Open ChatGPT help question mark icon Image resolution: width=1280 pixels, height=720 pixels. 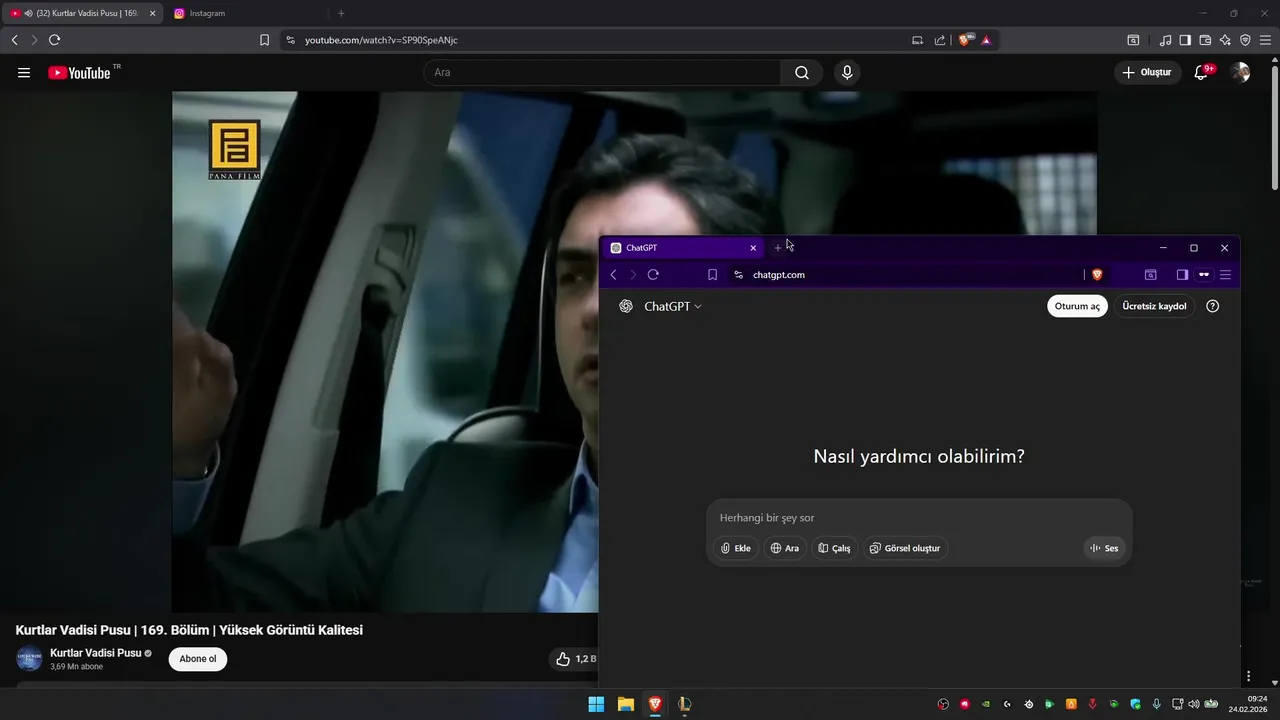point(1212,306)
